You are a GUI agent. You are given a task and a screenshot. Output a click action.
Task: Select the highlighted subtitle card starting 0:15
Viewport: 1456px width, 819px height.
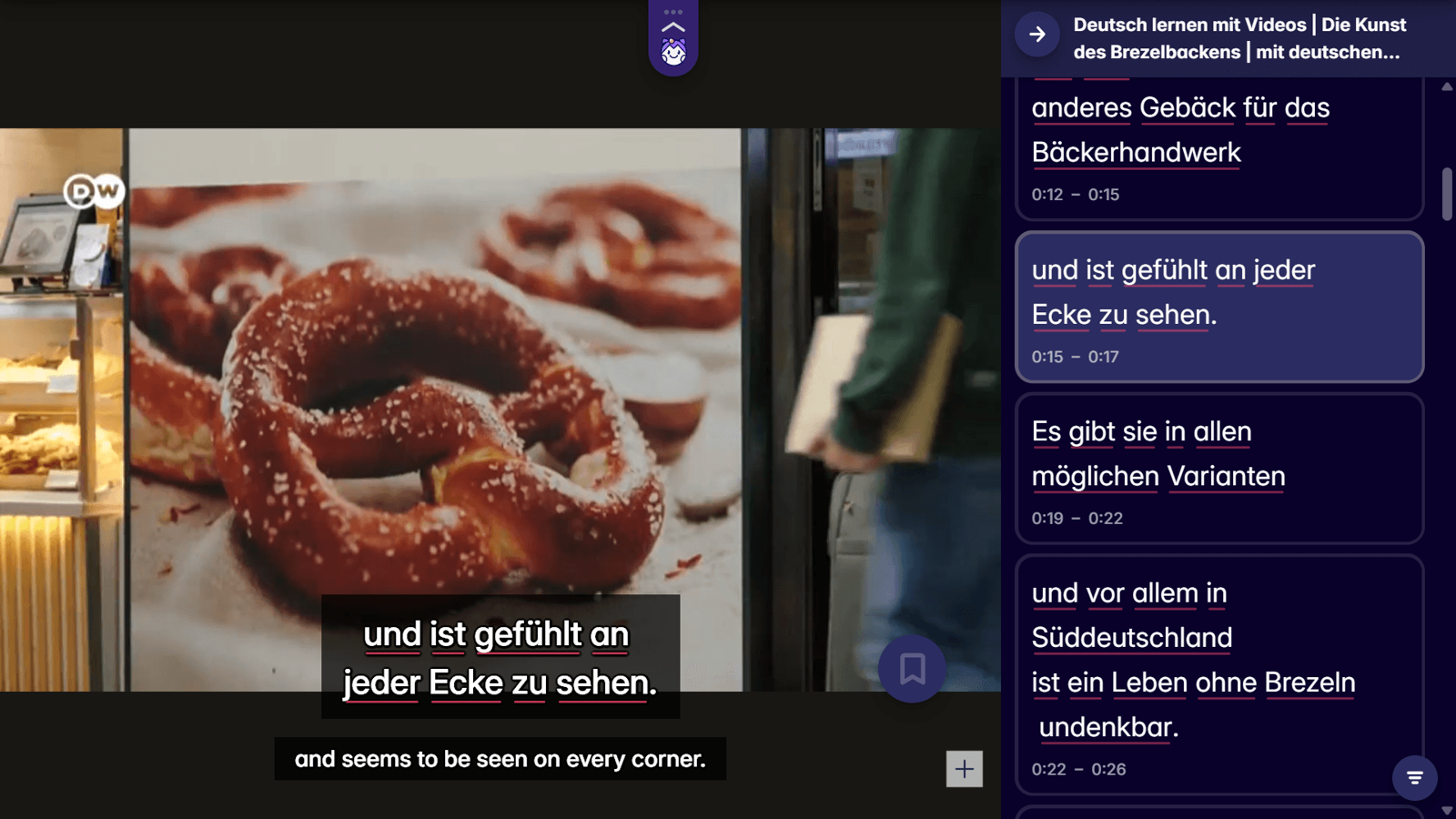[x=1219, y=307]
